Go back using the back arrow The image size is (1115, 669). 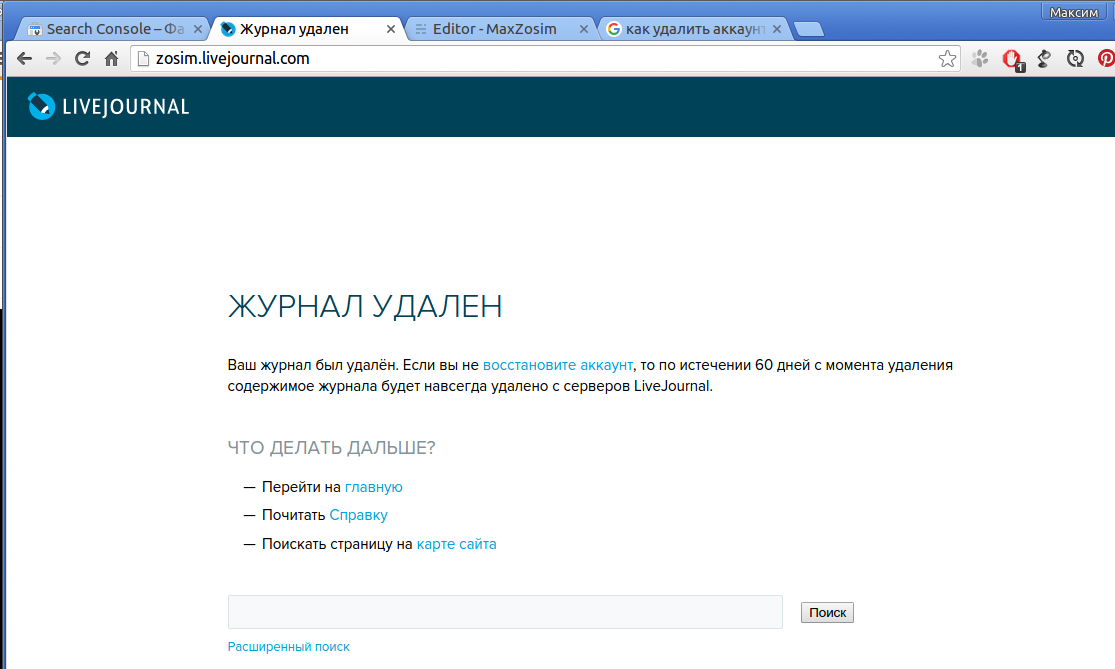(x=23, y=58)
